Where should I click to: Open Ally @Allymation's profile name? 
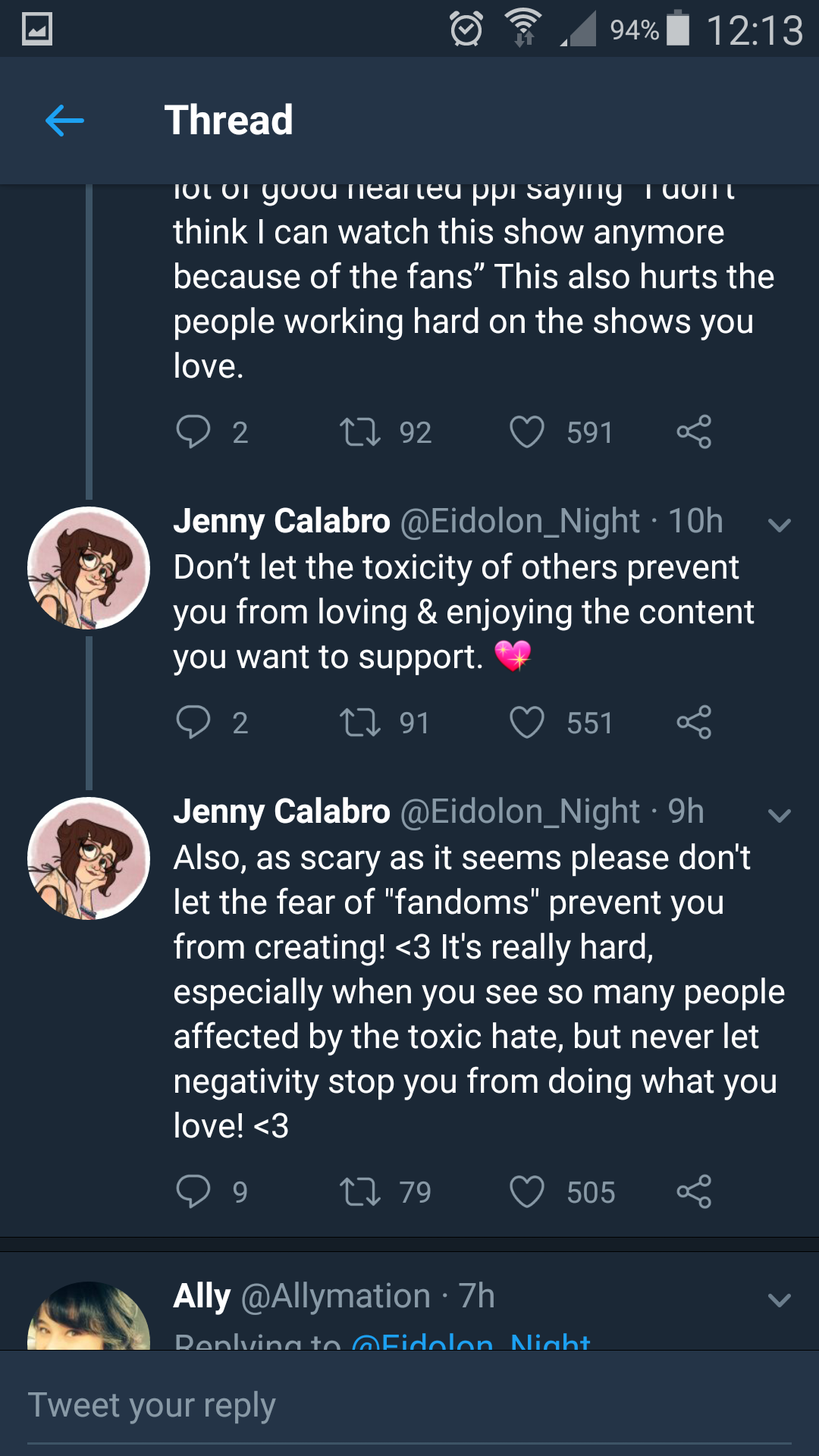click(202, 1296)
